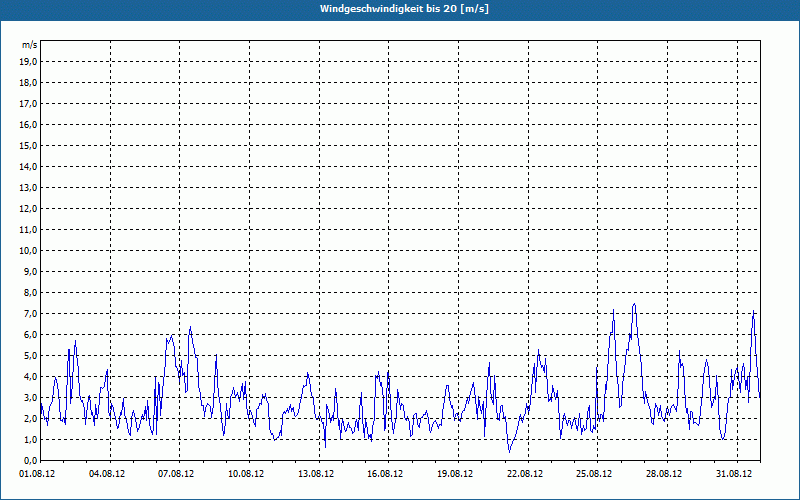Image resolution: width=800 pixels, height=500 pixels.
Task: Click the 01.08.12 date label
Action: click(37, 474)
